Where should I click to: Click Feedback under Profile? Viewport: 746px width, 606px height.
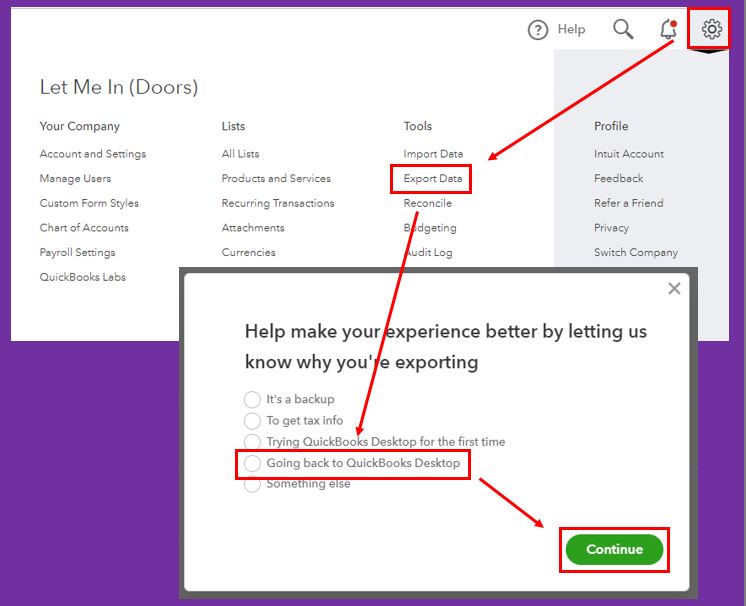(618, 178)
